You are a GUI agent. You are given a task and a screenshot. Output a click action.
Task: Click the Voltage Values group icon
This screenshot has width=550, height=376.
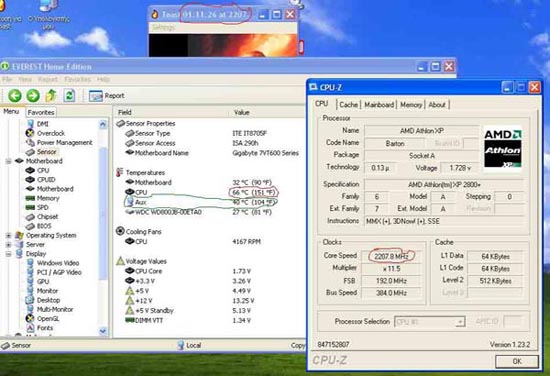coord(120,261)
